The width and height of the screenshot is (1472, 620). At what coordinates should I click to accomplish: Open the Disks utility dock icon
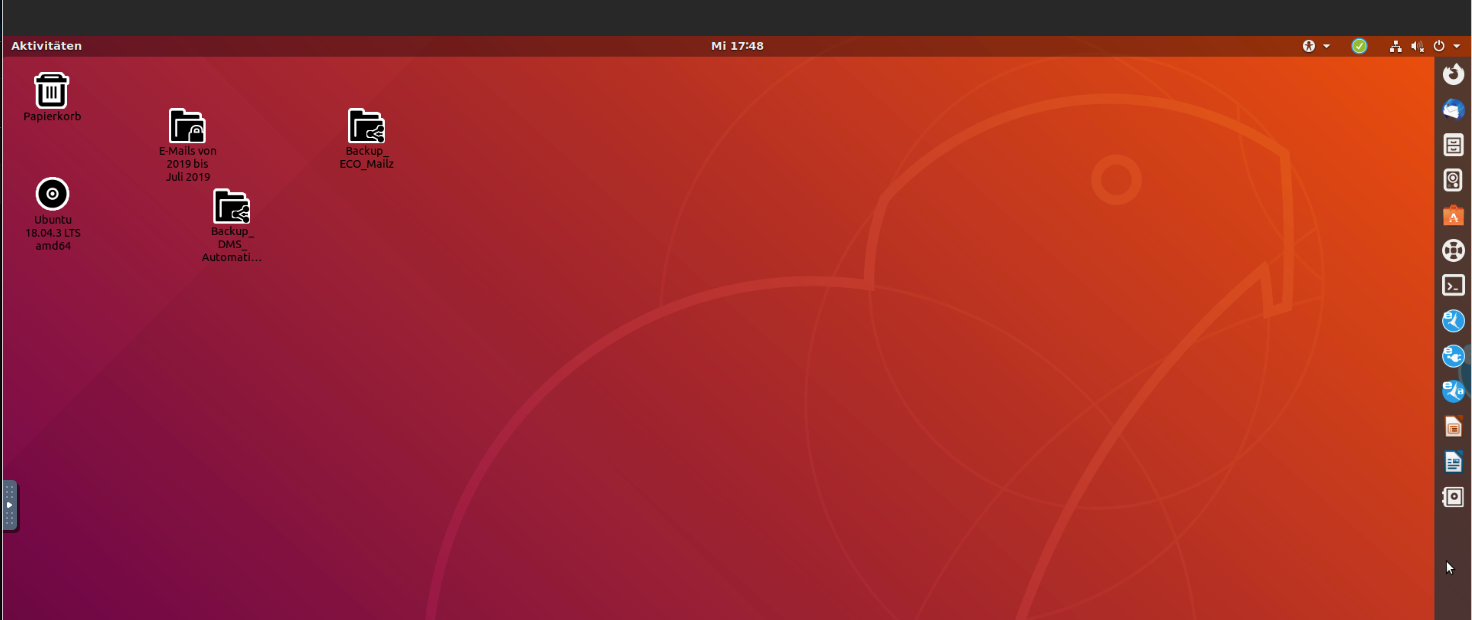click(1453, 181)
